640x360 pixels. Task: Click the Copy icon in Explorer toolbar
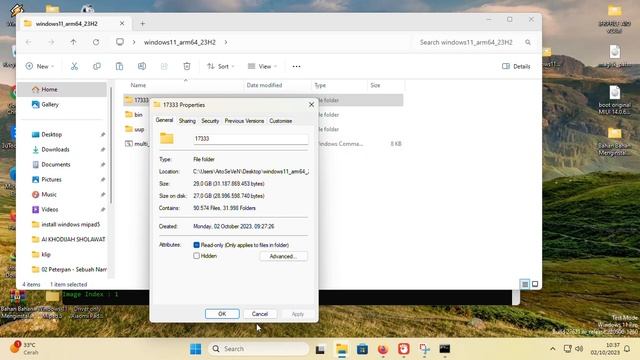tap(97, 66)
